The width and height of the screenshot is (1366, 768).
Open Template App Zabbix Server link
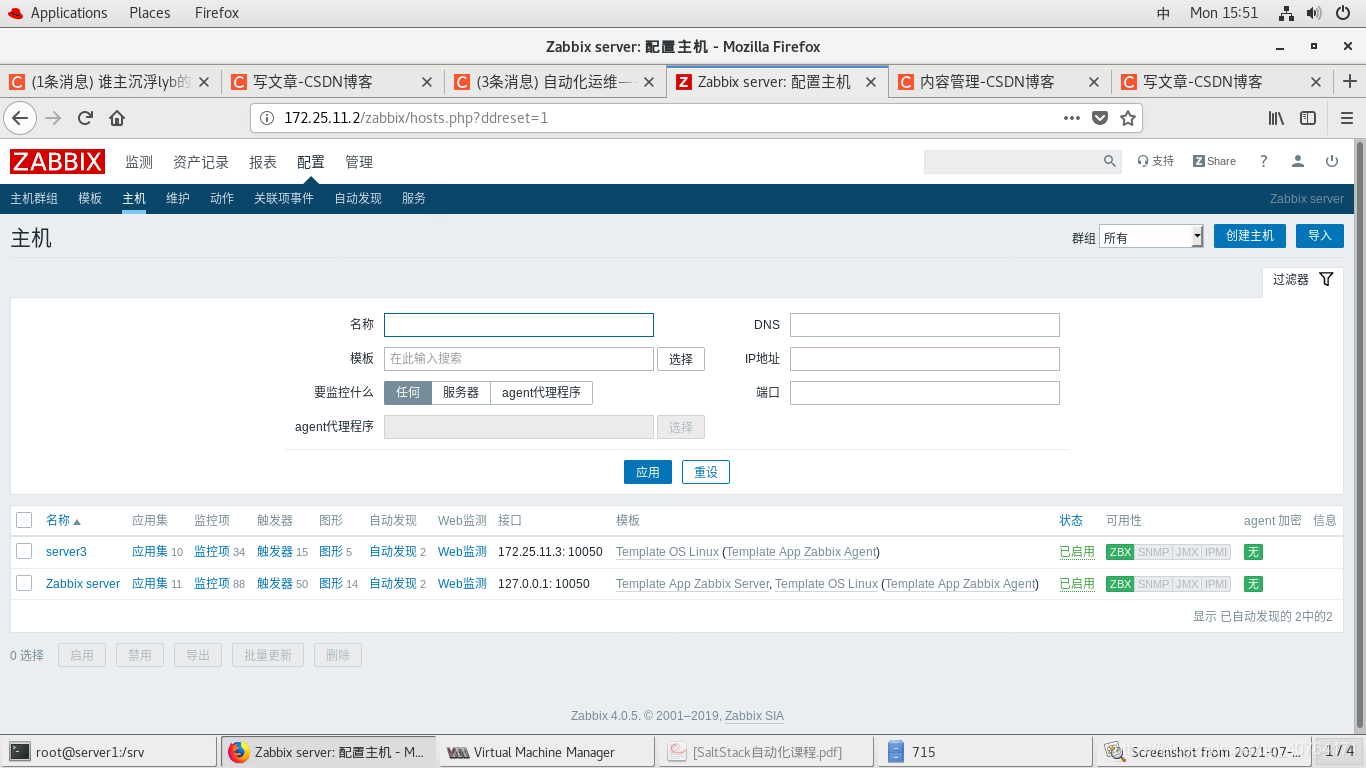point(692,584)
